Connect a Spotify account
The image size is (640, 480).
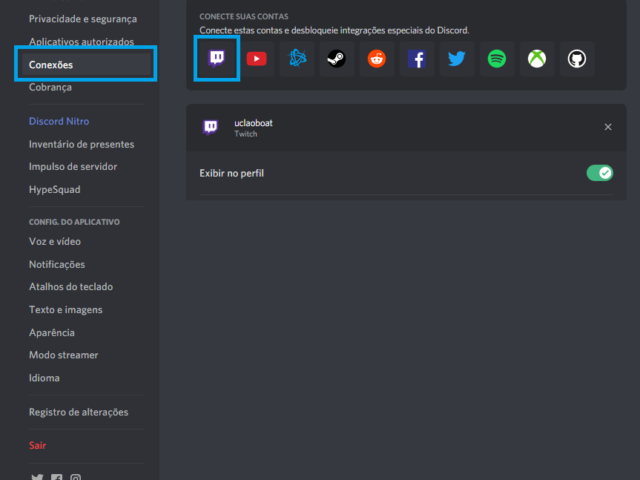(x=497, y=58)
